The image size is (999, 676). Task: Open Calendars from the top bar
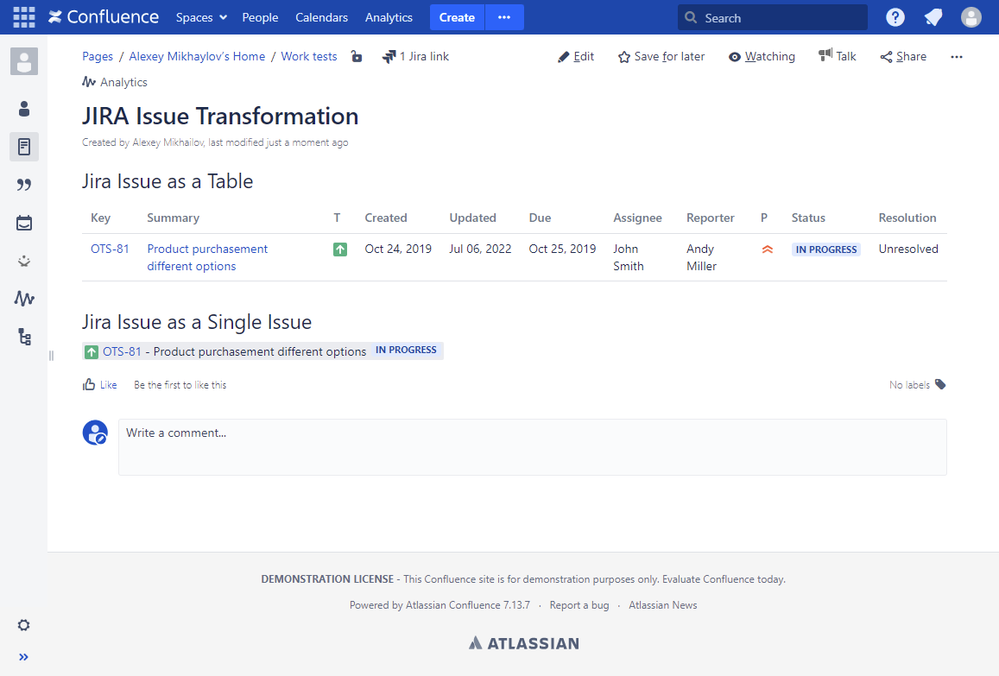click(x=321, y=18)
